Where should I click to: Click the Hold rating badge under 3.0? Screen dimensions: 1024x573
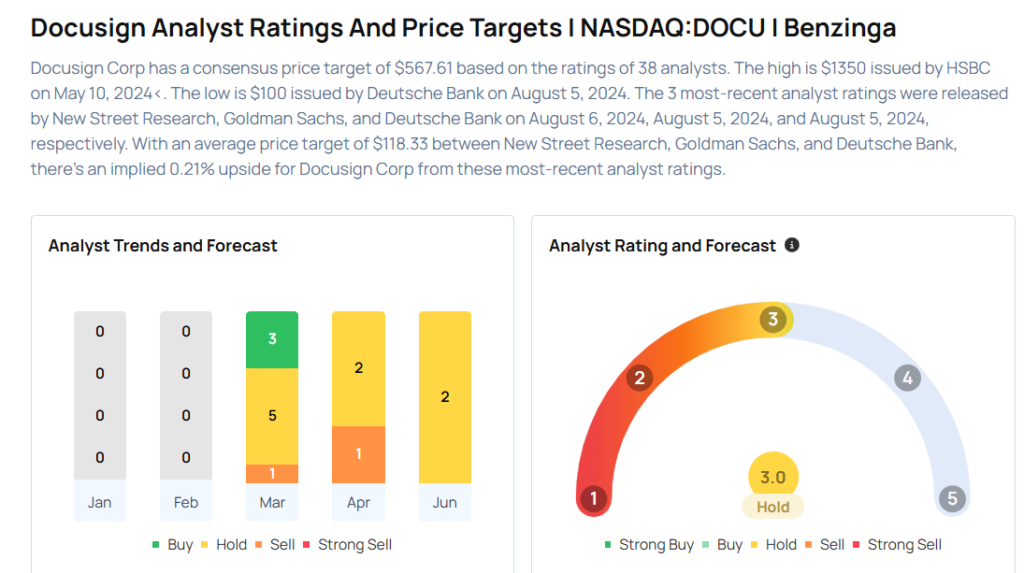coord(773,507)
